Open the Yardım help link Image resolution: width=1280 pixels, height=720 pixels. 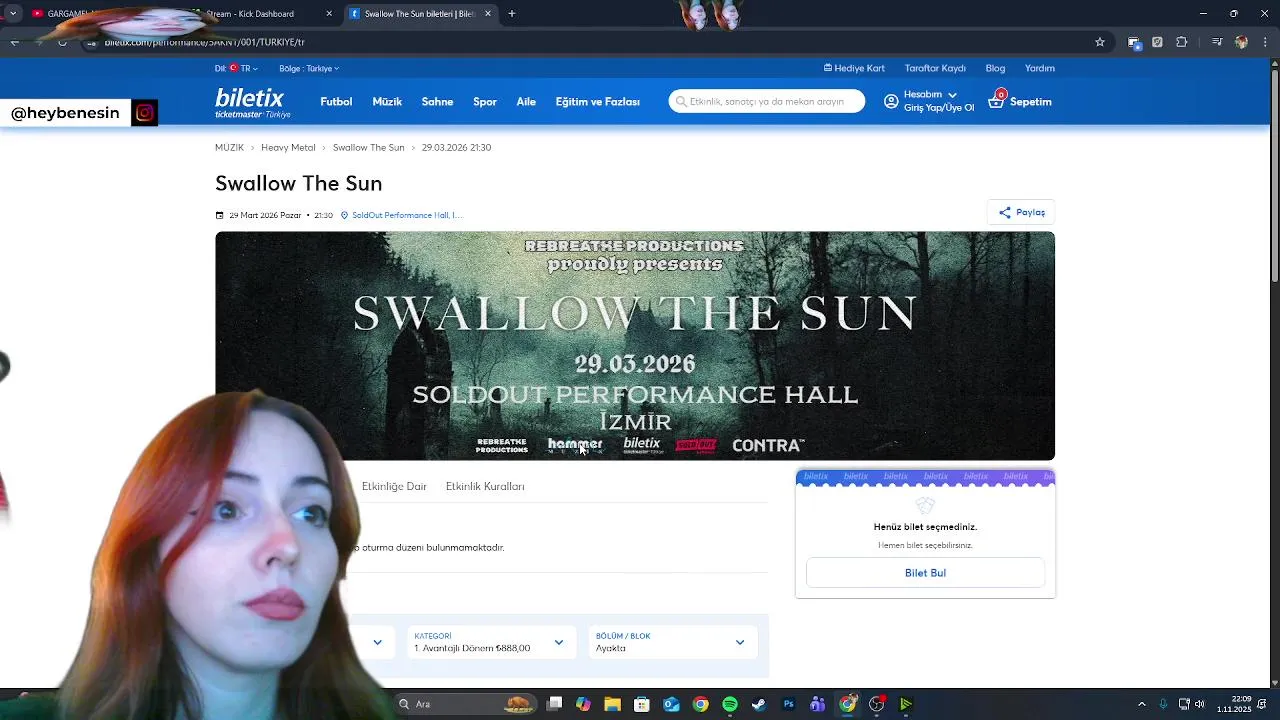[1040, 68]
